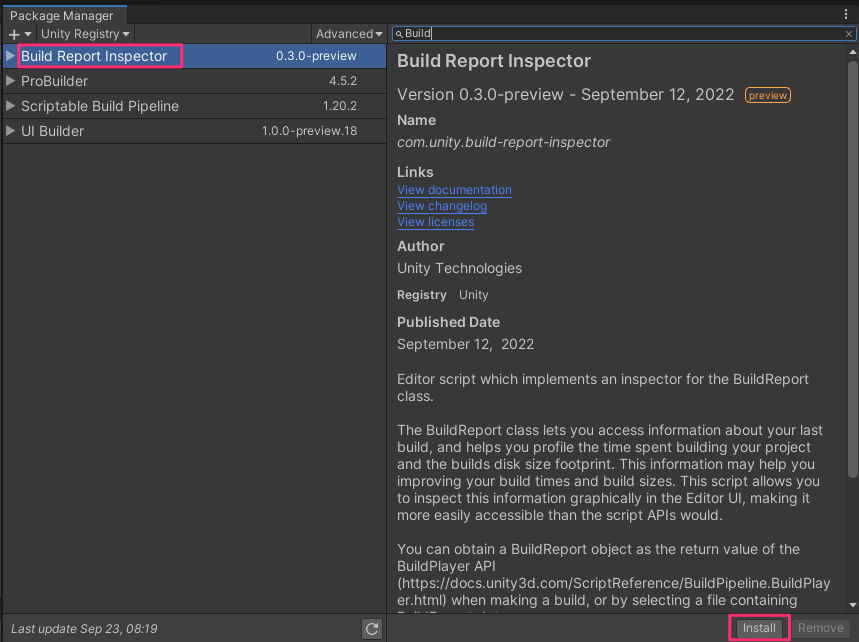
Task: Open the kebab options menu in the Package Manager
Action: click(846, 15)
